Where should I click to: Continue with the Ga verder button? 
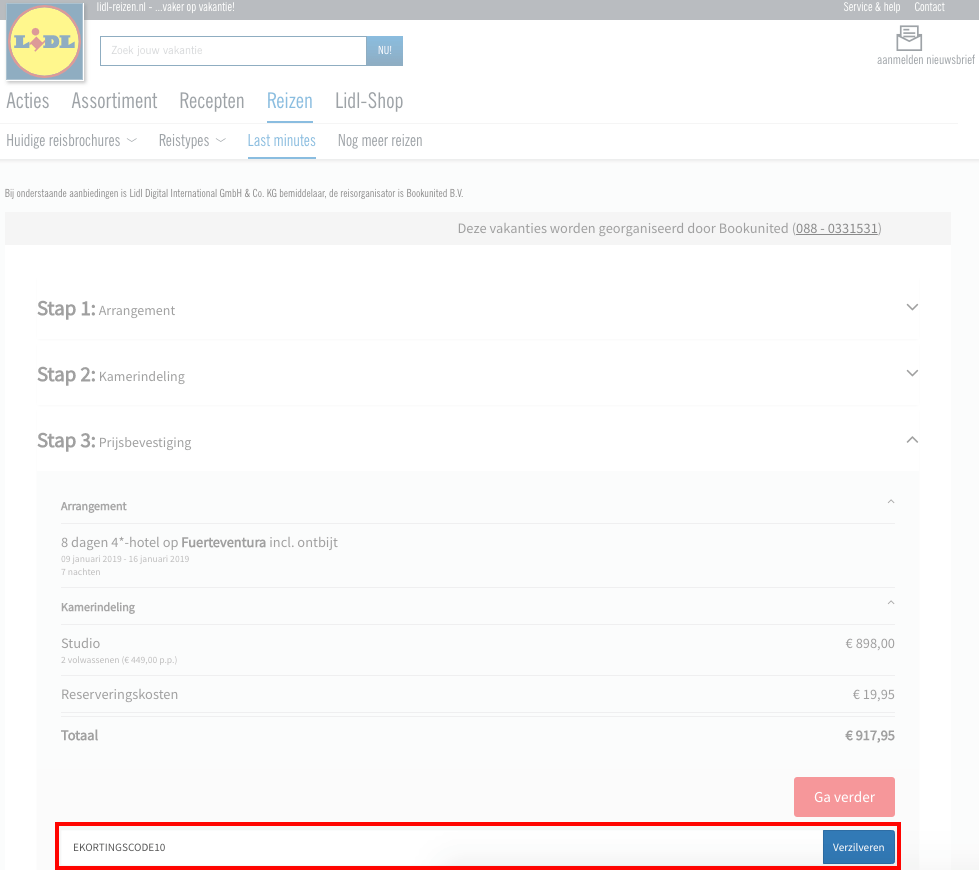tap(844, 797)
